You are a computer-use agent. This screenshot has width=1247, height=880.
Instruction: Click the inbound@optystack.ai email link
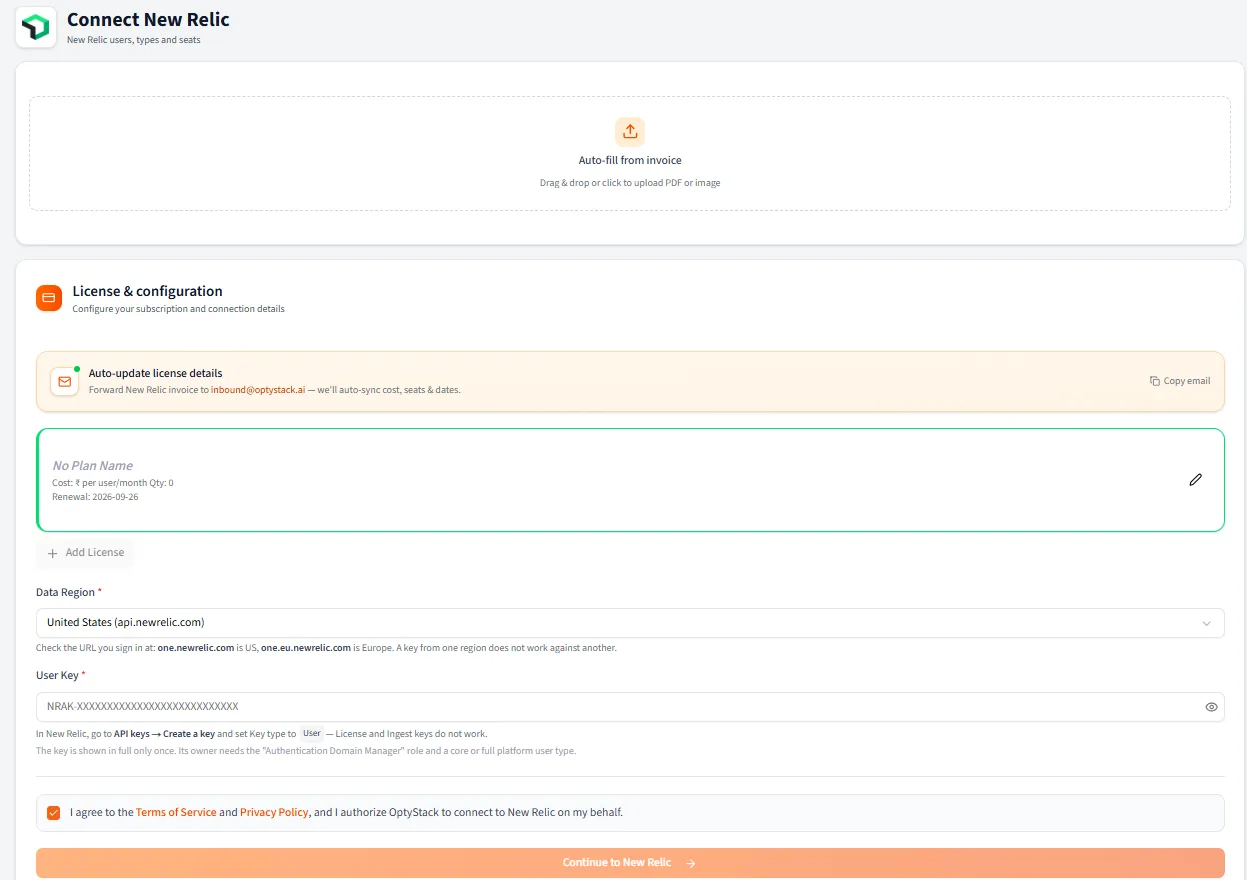coord(258,390)
